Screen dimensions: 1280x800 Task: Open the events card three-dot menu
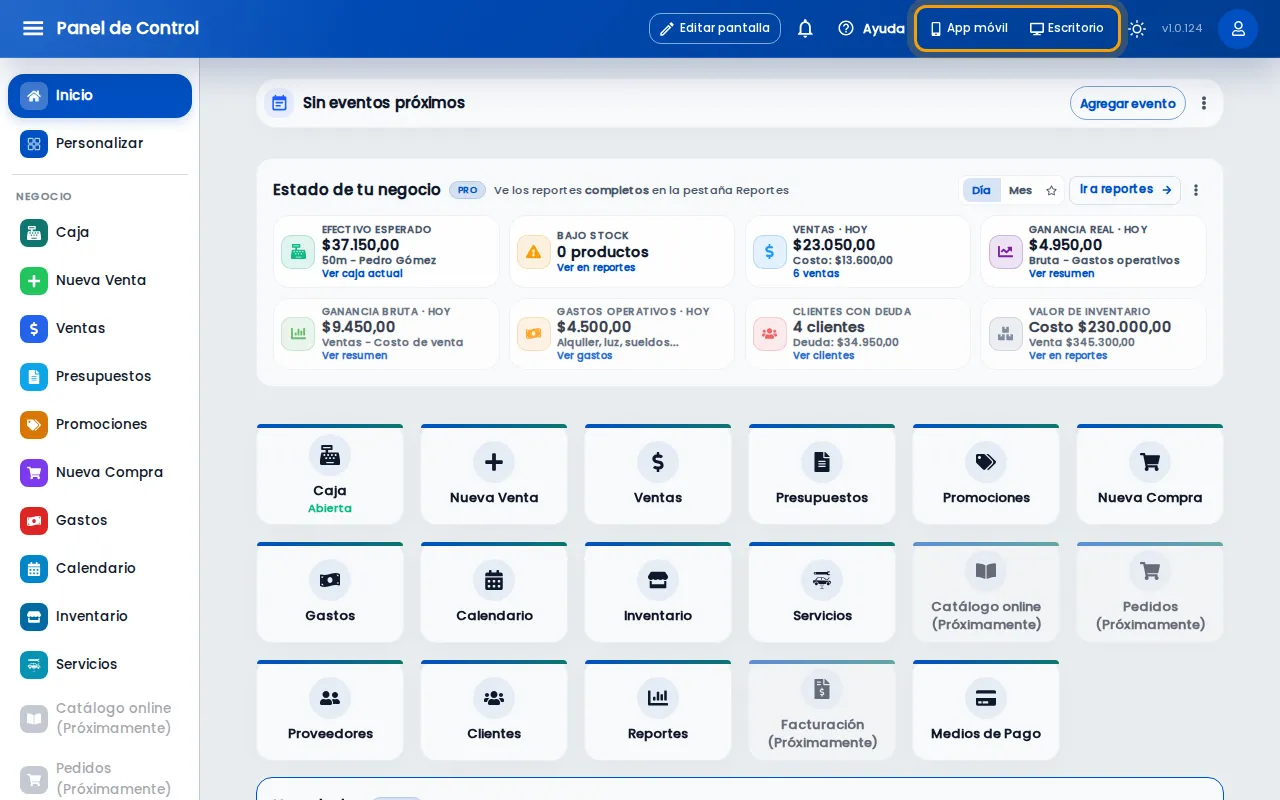pyautogui.click(x=1204, y=103)
